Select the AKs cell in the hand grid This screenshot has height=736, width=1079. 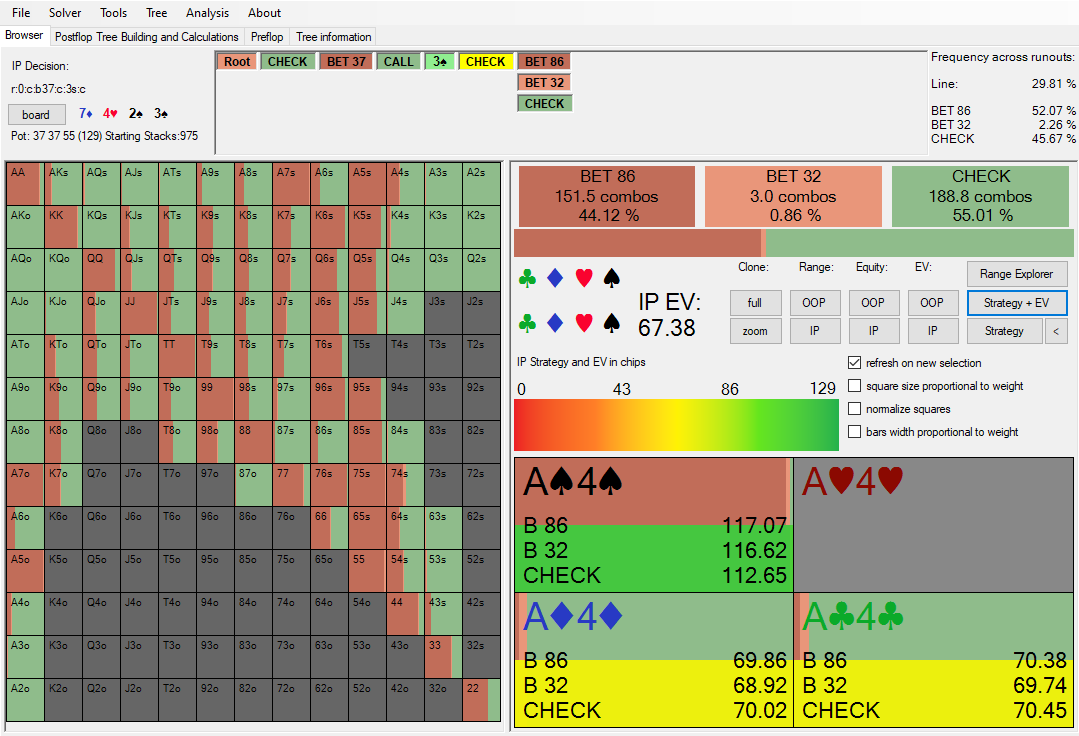(63, 183)
